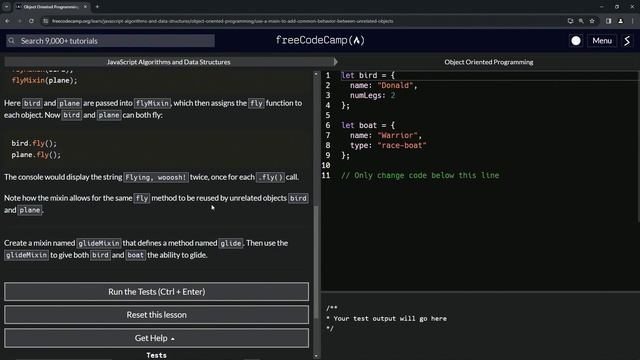Minimize the browser window
The width and height of the screenshot is (640, 360).
602,7
